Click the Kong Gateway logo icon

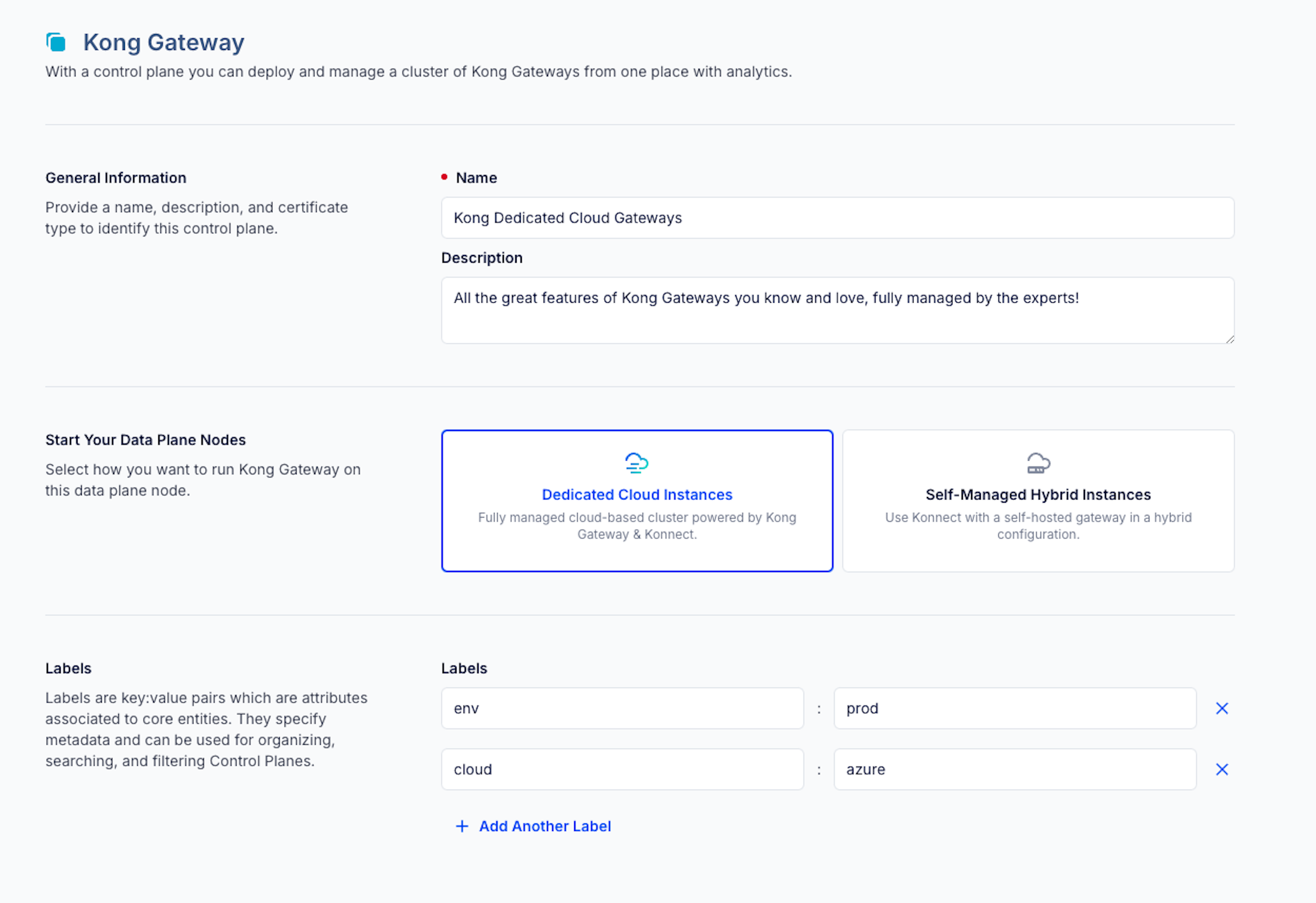(x=56, y=43)
